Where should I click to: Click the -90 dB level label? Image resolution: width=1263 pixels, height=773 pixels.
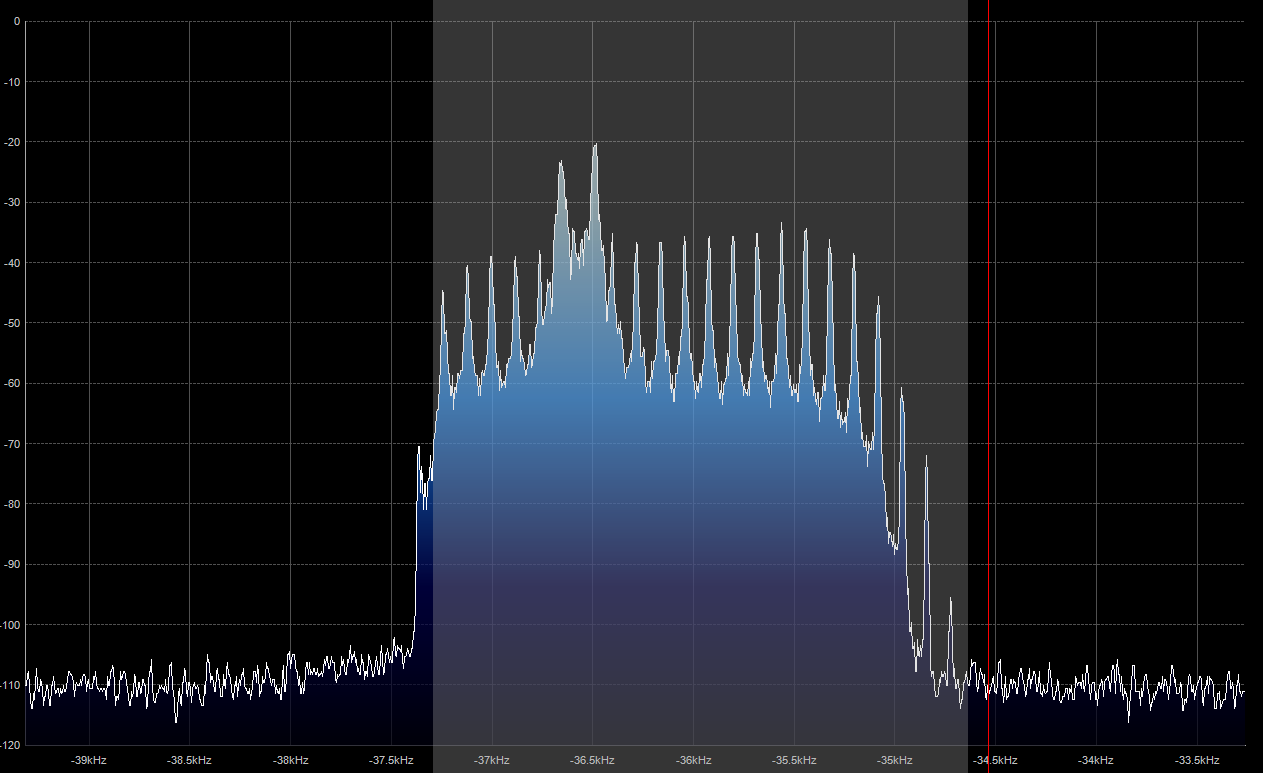pos(11,565)
